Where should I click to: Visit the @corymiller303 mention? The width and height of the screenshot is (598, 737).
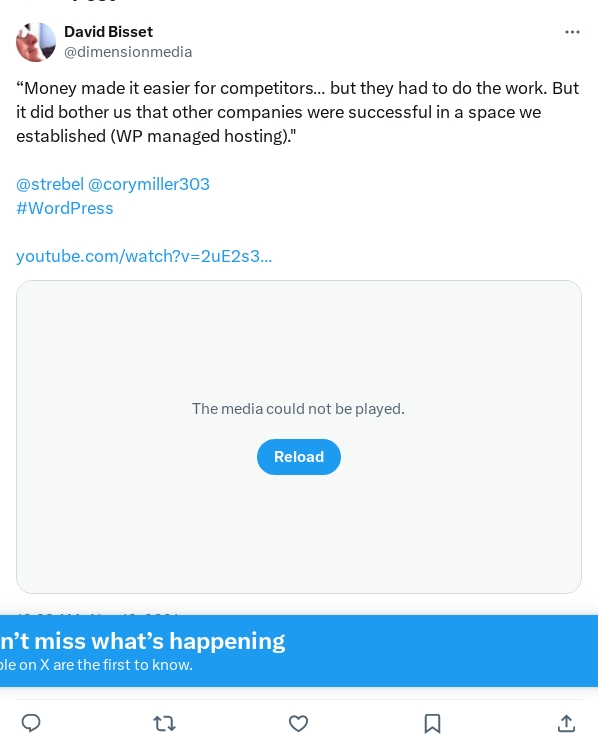click(x=149, y=184)
